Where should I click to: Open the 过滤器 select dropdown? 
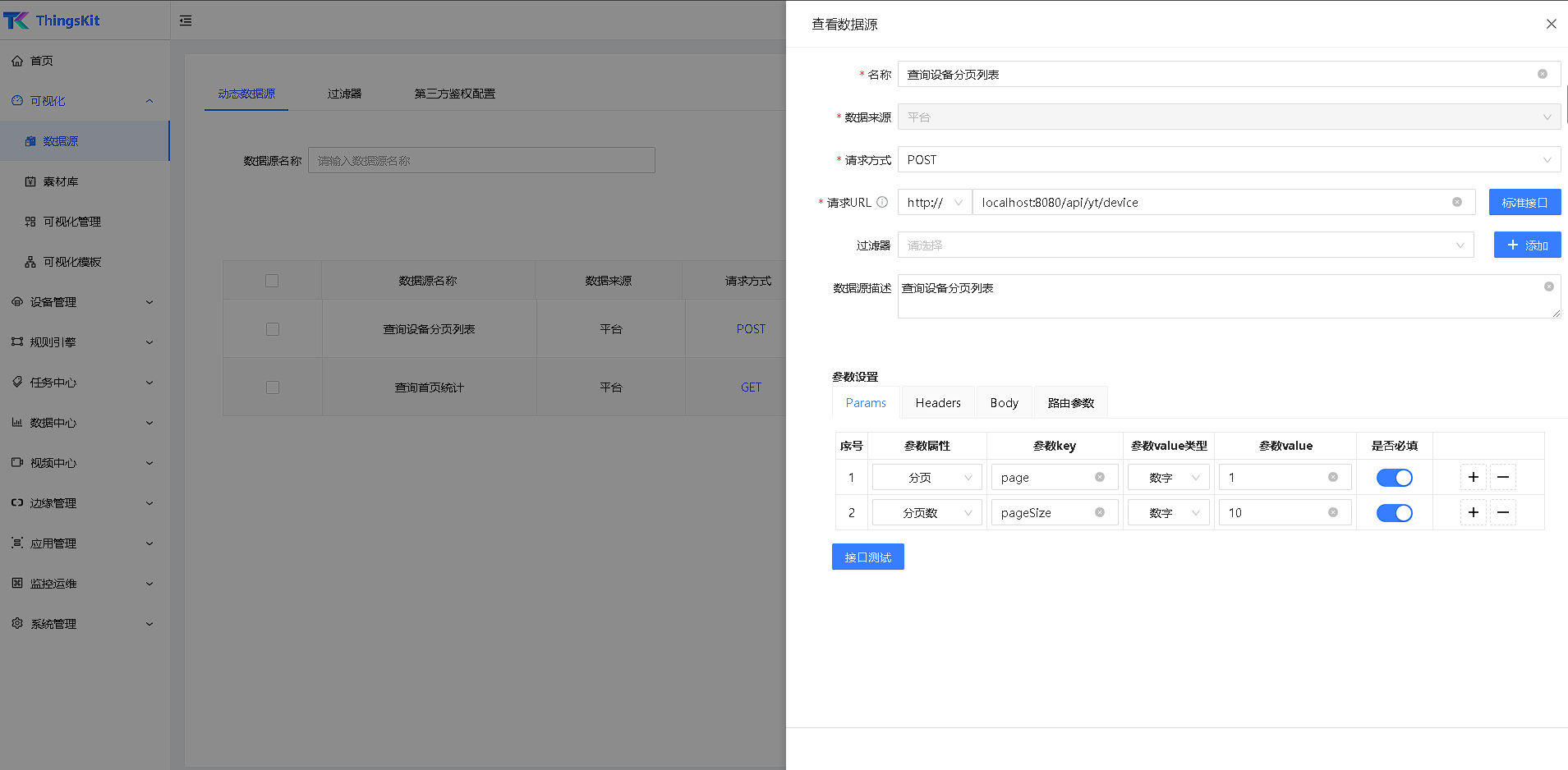pos(1185,245)
